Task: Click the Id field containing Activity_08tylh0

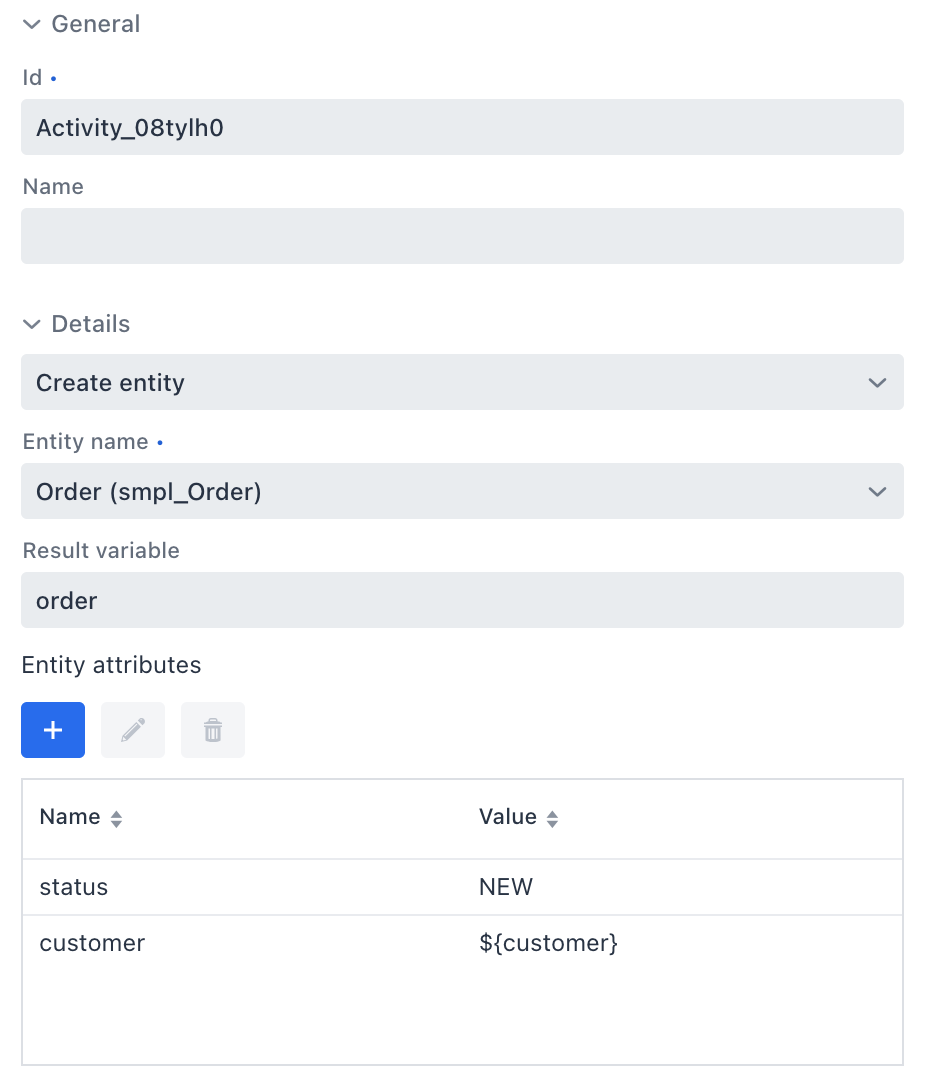Action: point(462,127)
